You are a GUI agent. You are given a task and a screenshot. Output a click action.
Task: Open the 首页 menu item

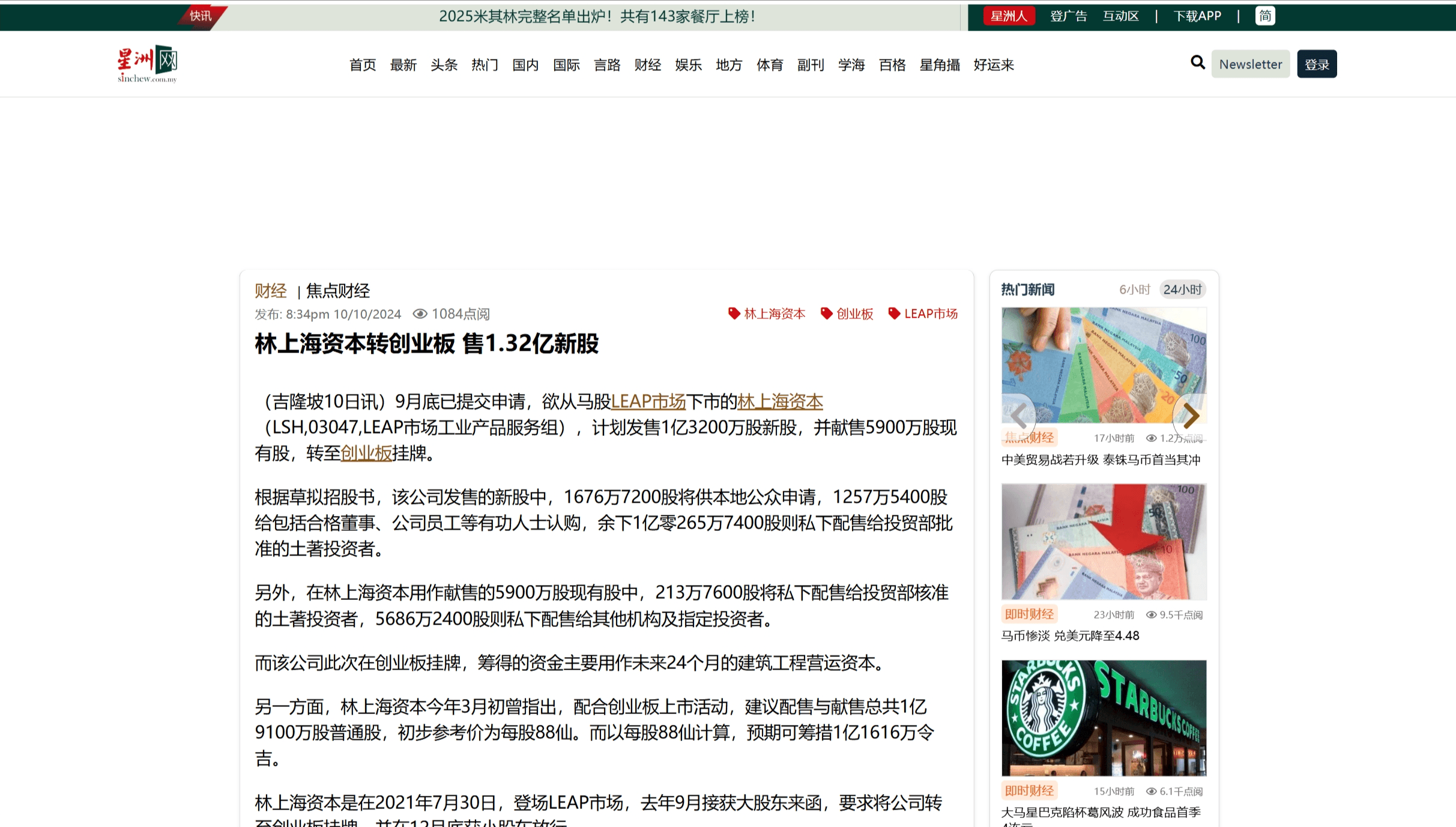(x=363, y=65)
